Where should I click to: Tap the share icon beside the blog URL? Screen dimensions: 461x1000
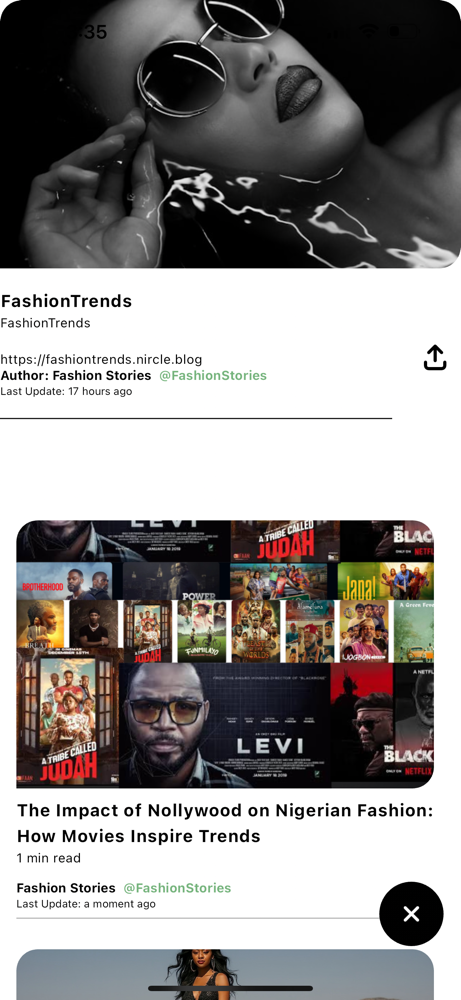(434, 358)
